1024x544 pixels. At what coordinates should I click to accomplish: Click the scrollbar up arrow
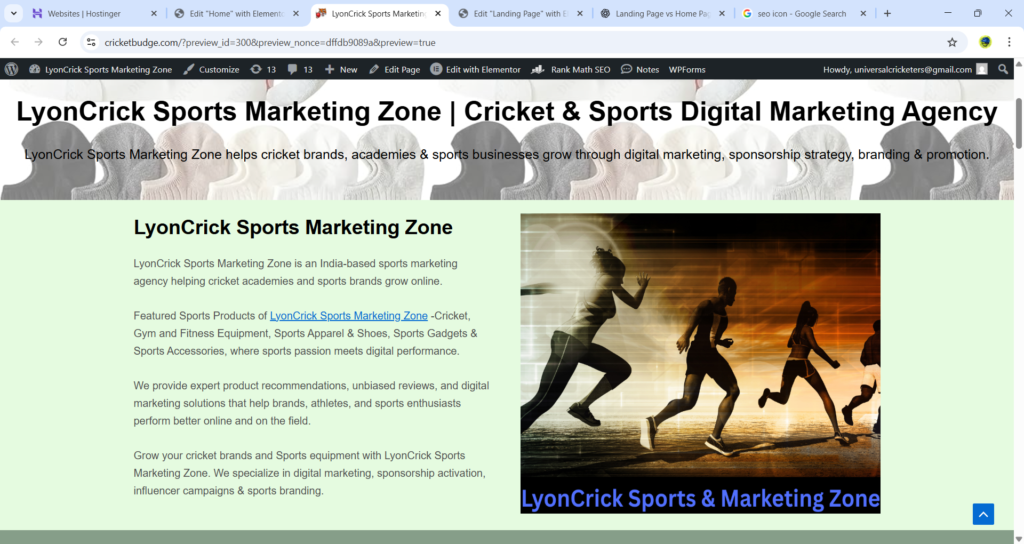click(1018, 64)
